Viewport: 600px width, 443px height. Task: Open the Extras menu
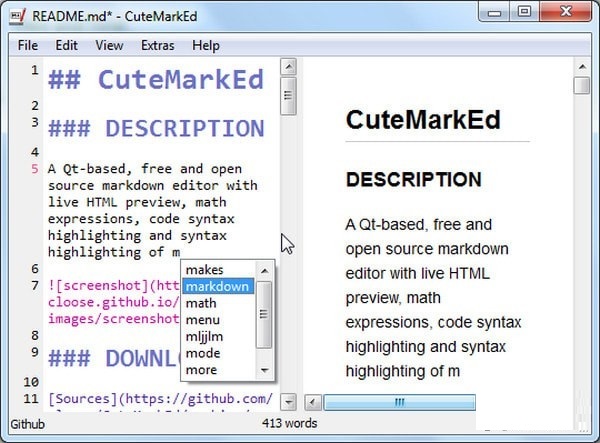click(158, 46)
